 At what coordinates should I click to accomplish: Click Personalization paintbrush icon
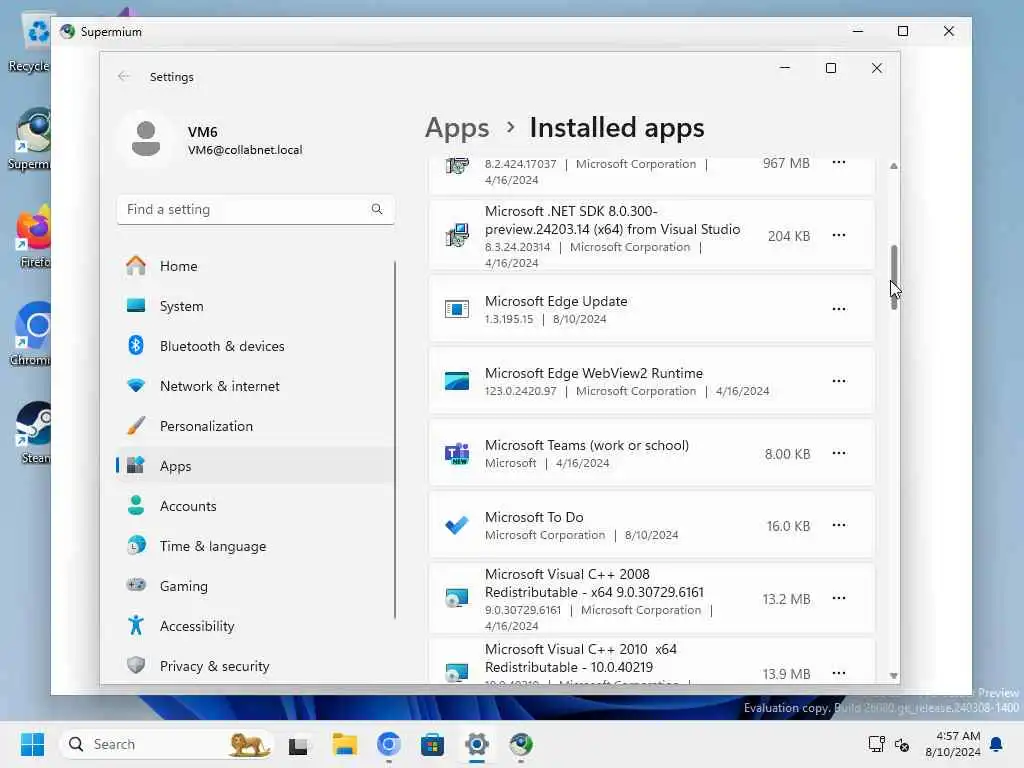136,426
